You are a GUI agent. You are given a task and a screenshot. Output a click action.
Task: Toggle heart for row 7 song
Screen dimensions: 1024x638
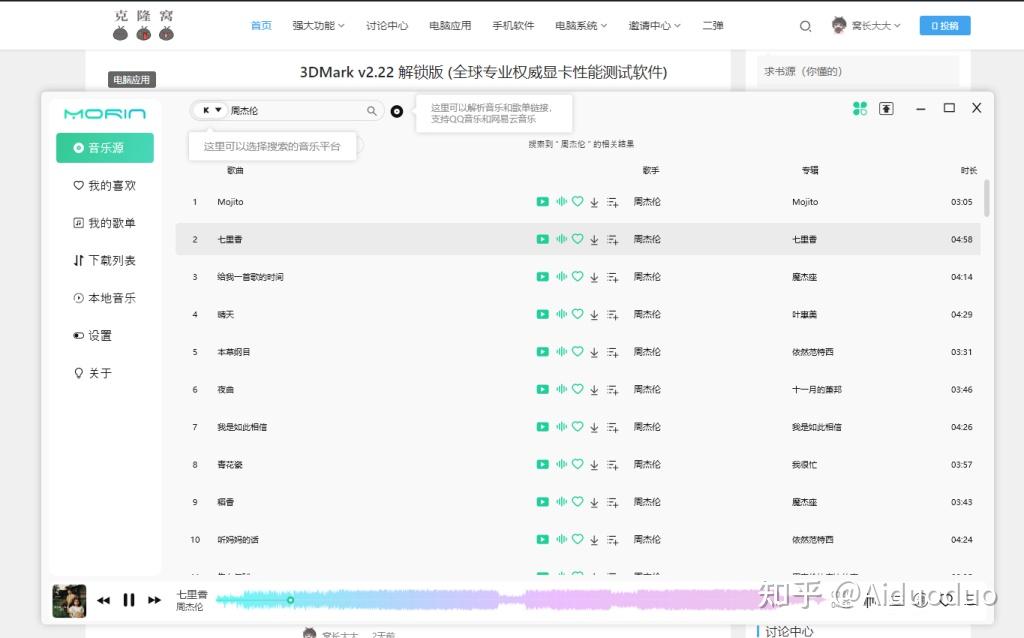(x=577, y=426)
